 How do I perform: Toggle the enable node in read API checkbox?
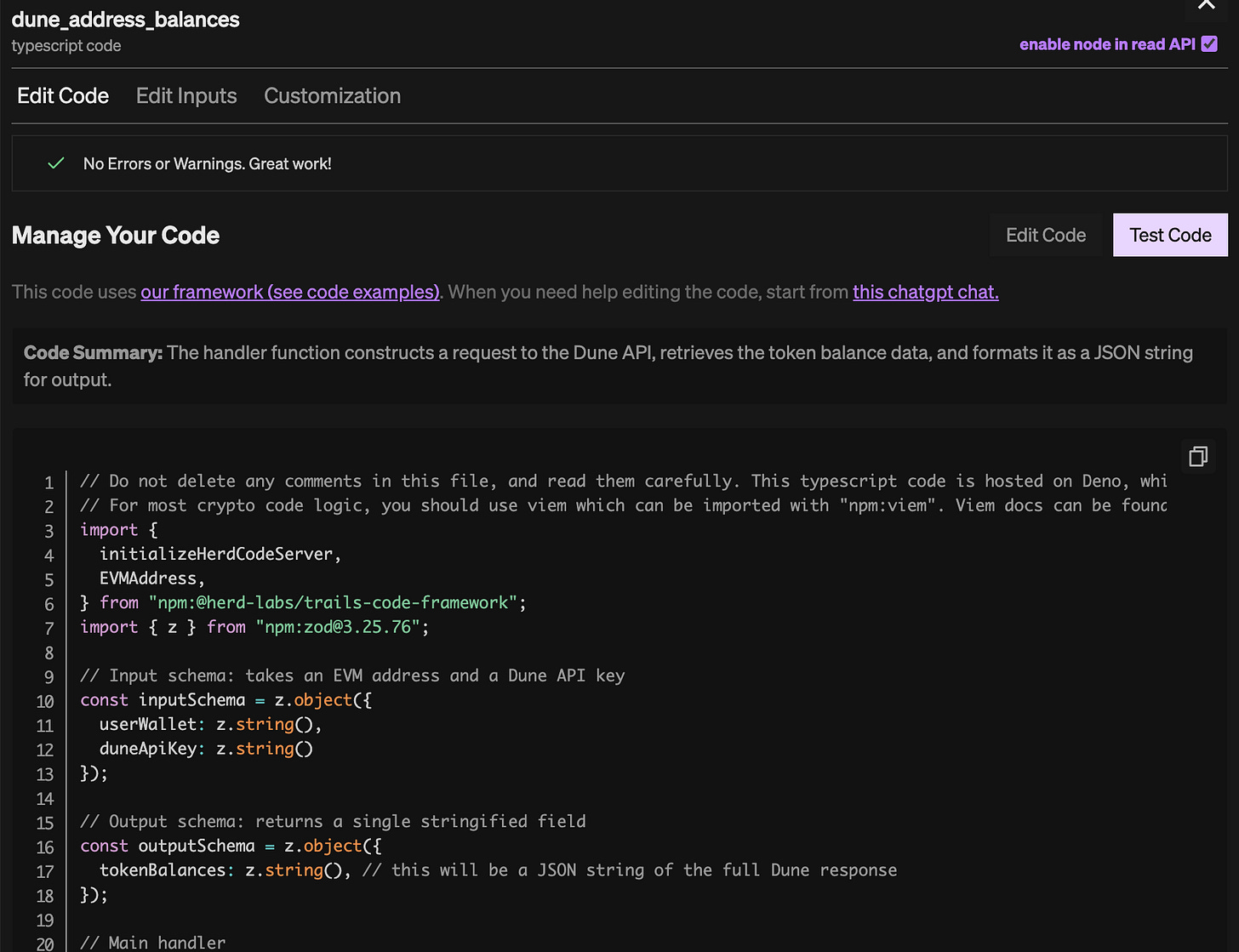click(x=1209, y=44)
